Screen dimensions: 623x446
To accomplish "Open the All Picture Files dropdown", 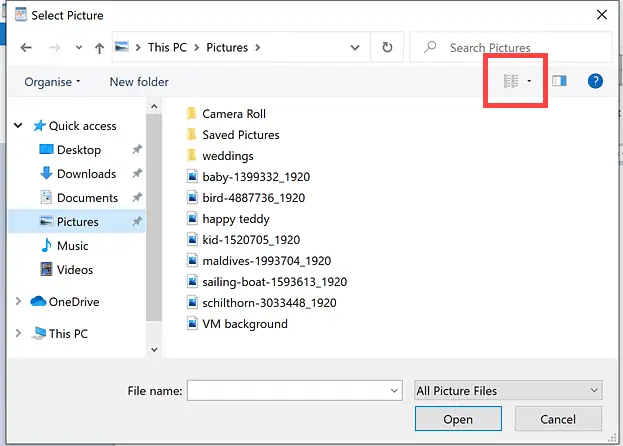I will pyautogui.click(x=508, y=390).
